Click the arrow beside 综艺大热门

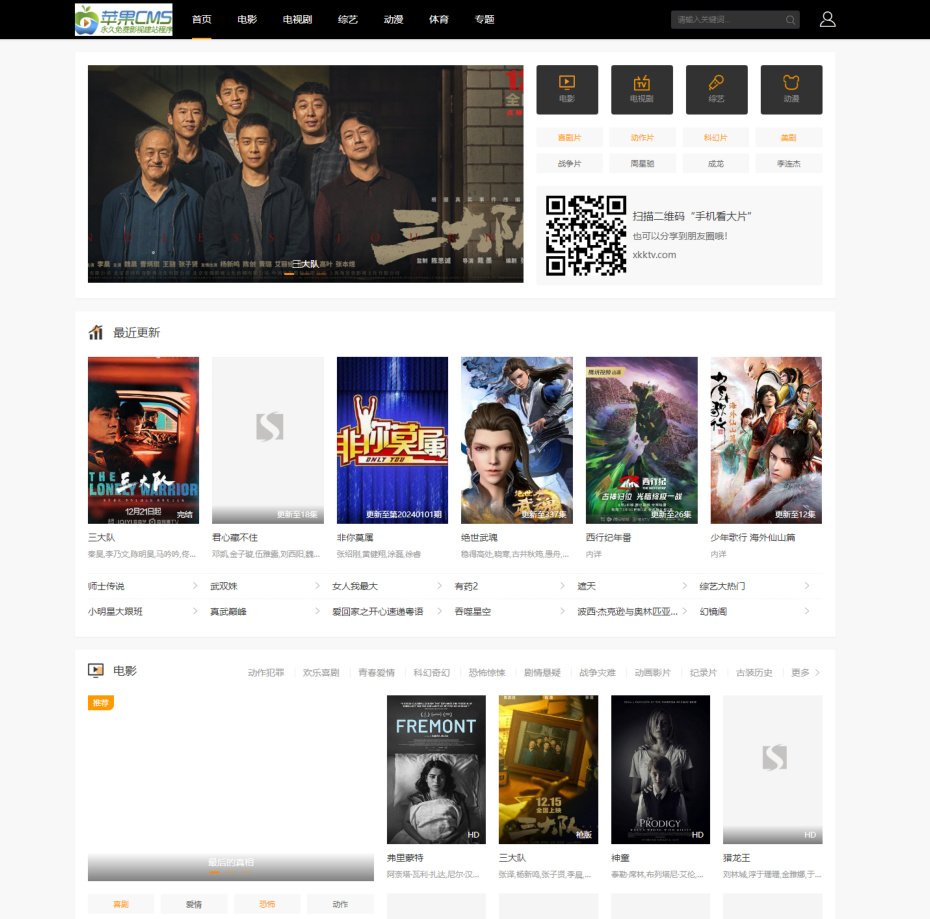point(807,586)
